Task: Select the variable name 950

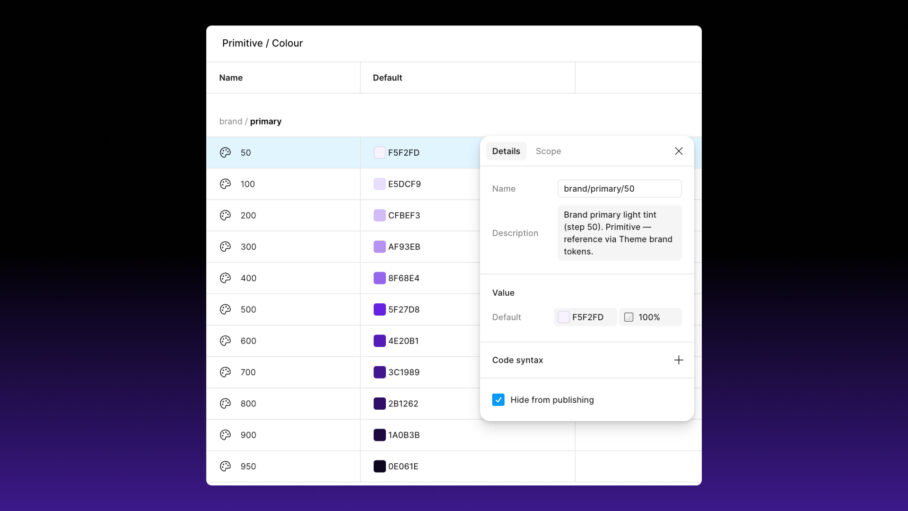Action: 248,466
